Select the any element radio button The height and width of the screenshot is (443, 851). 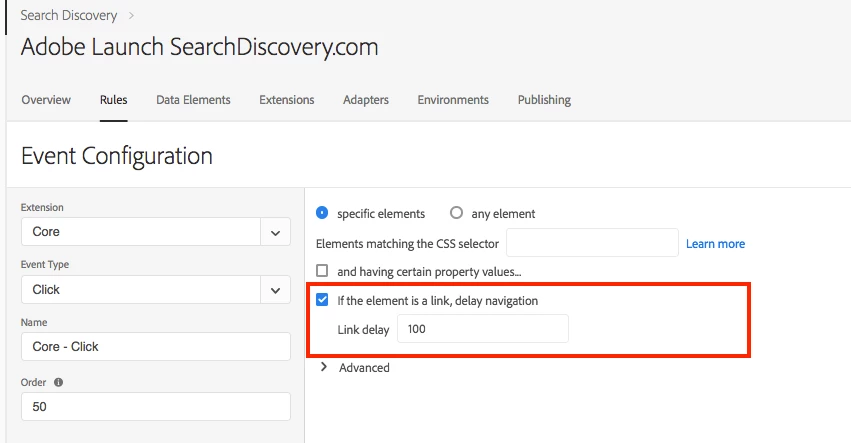456,213
